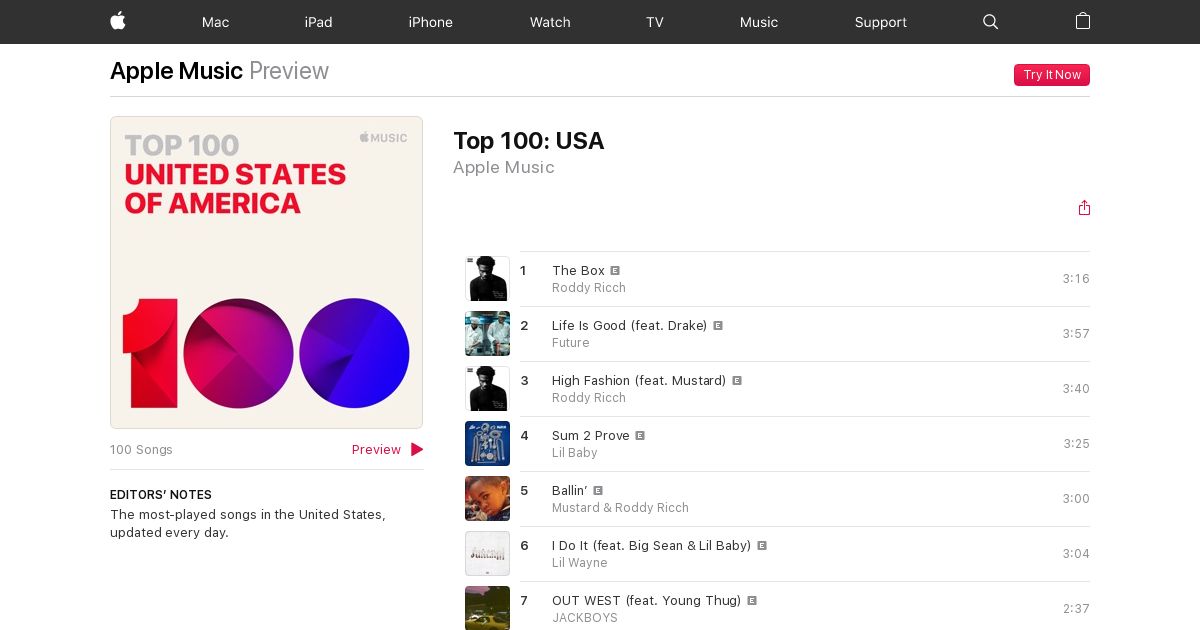Image resolution: width=1200 pixels, height=630 pixels.
Task: Go to the Support navigation item
Action: 881,22
